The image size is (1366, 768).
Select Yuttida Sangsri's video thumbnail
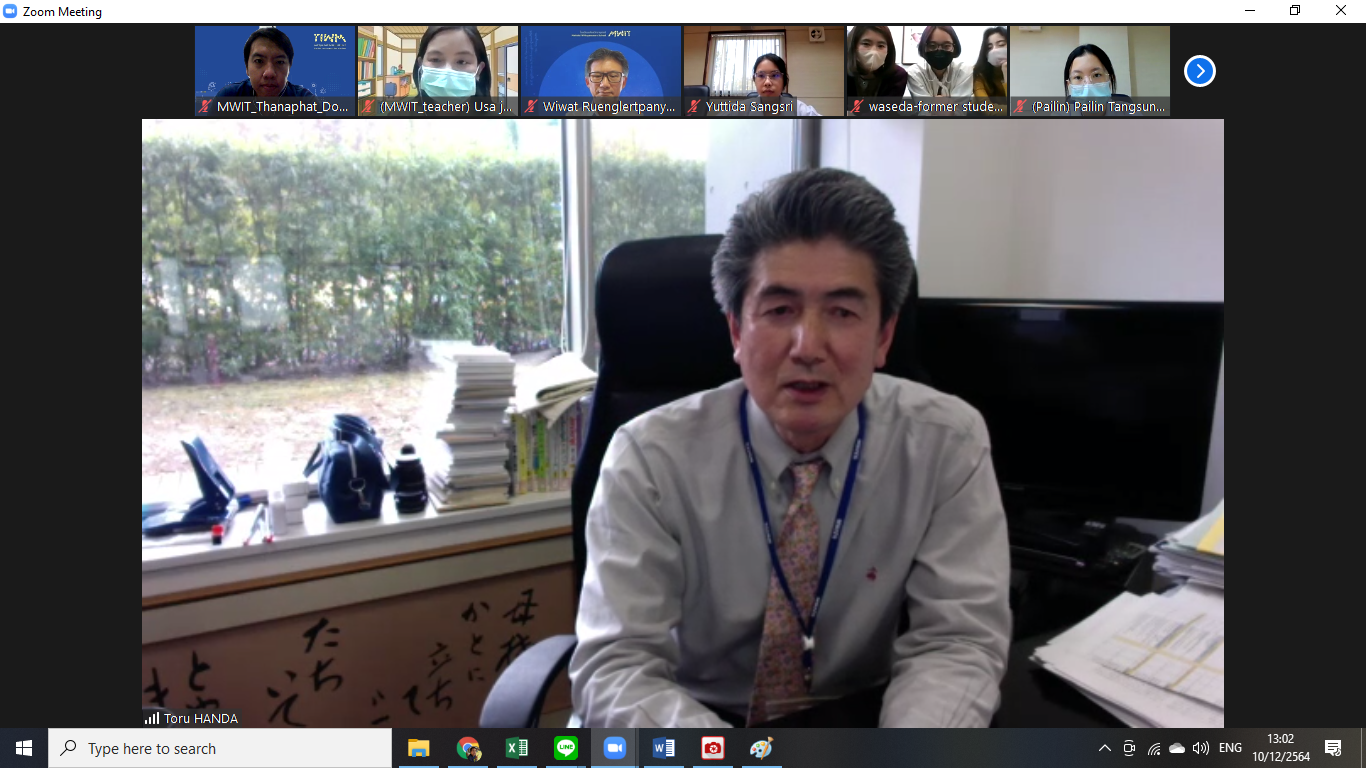(x=764, y=70)
